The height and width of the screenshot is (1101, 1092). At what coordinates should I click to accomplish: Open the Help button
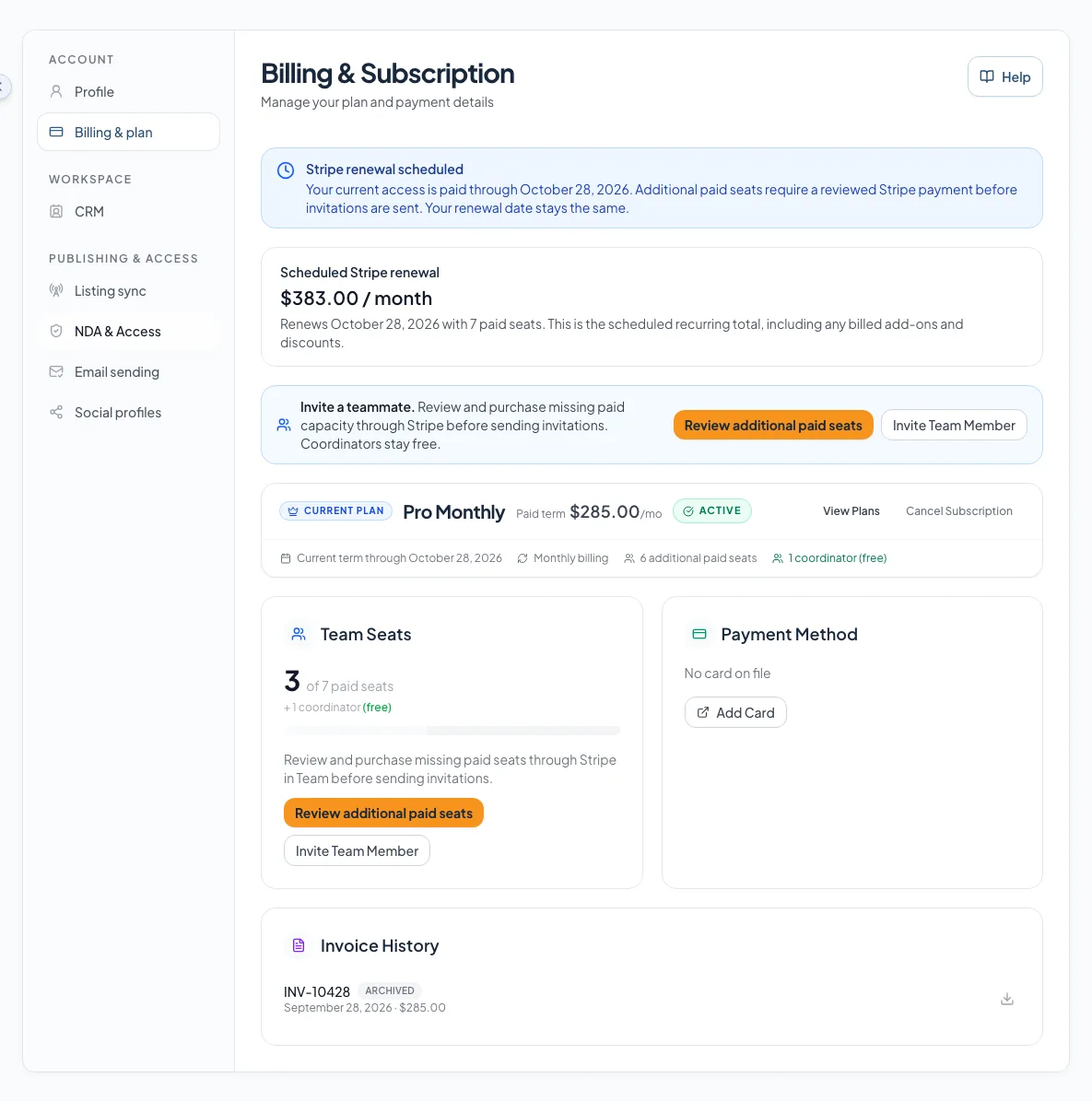(1005, 76)
